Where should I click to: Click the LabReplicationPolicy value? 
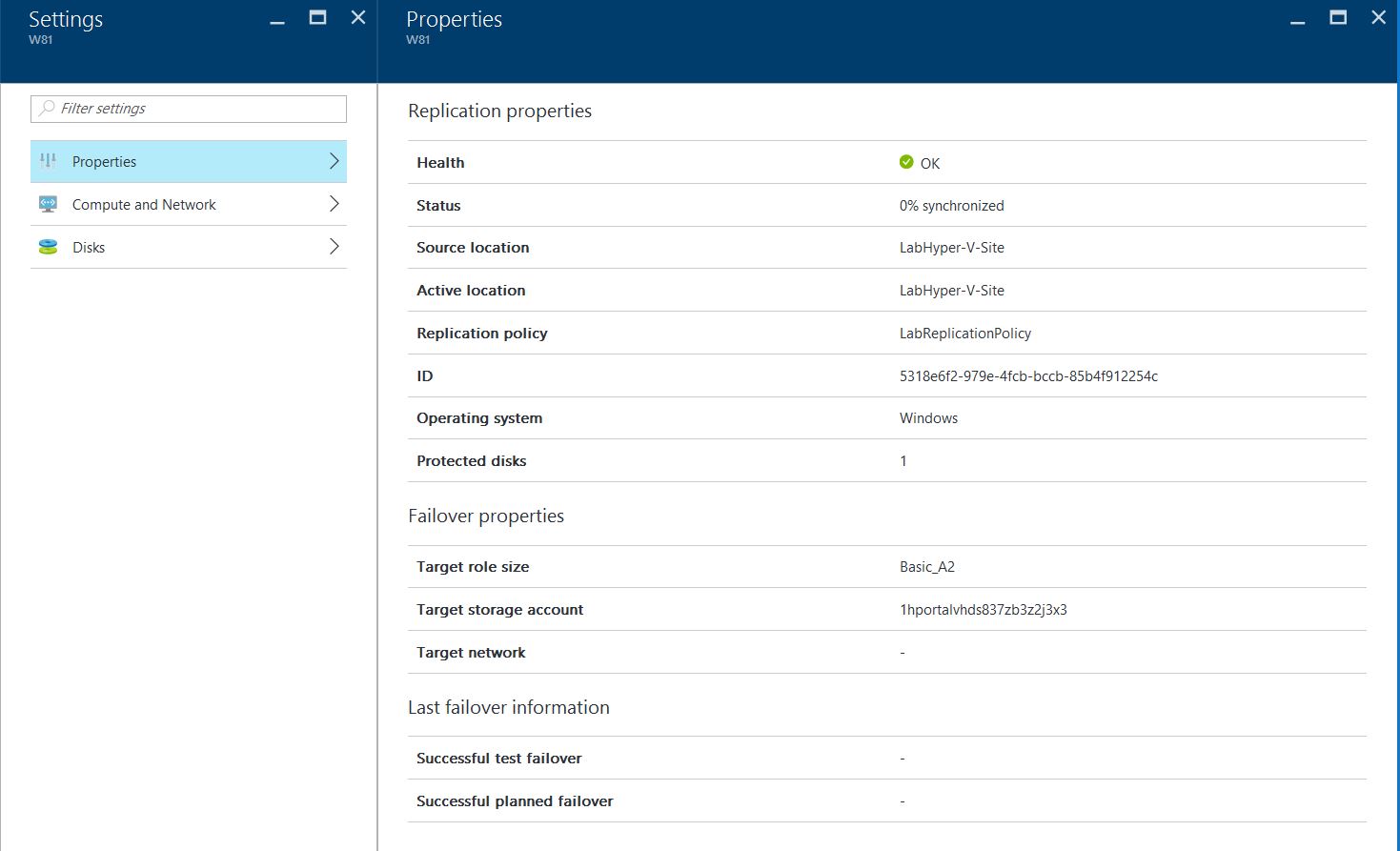[964, 334]
